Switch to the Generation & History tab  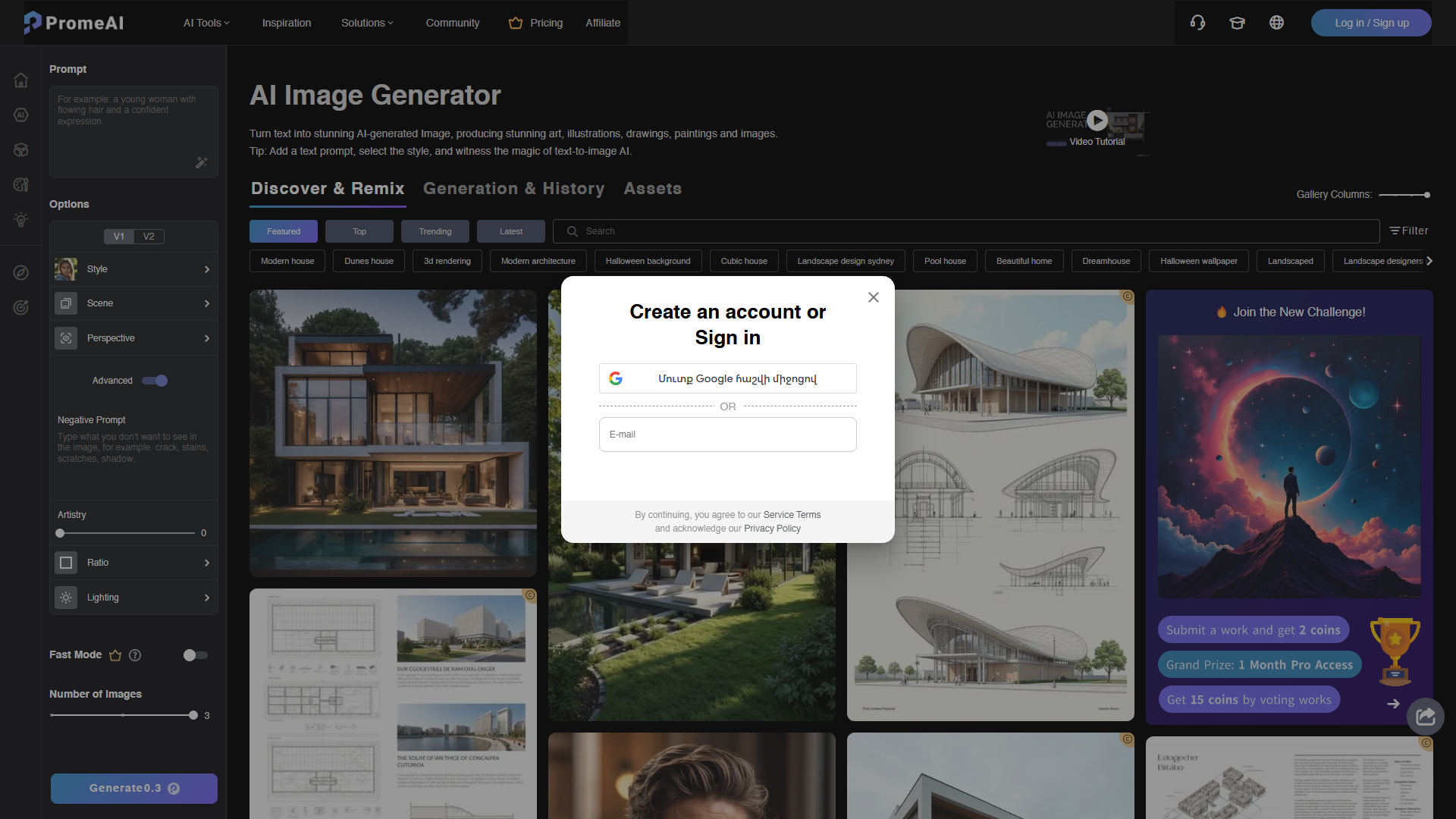click(514, 188)
